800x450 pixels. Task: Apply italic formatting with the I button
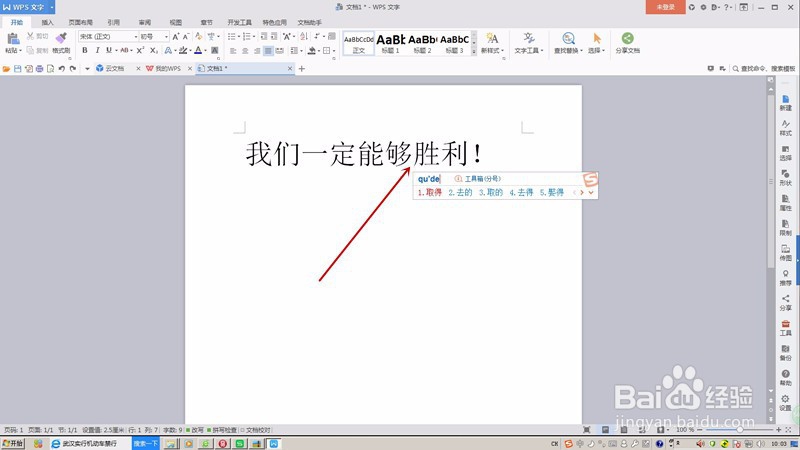[x=97, y=50]
